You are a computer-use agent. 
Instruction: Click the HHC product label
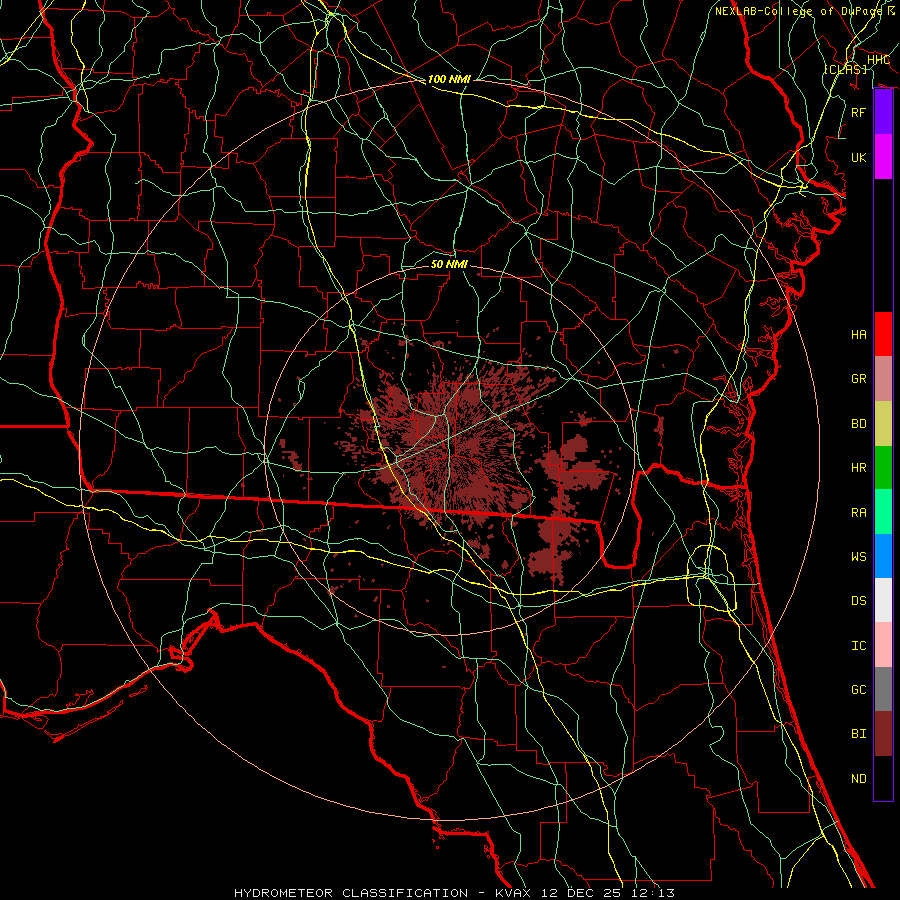pos(878,60)
